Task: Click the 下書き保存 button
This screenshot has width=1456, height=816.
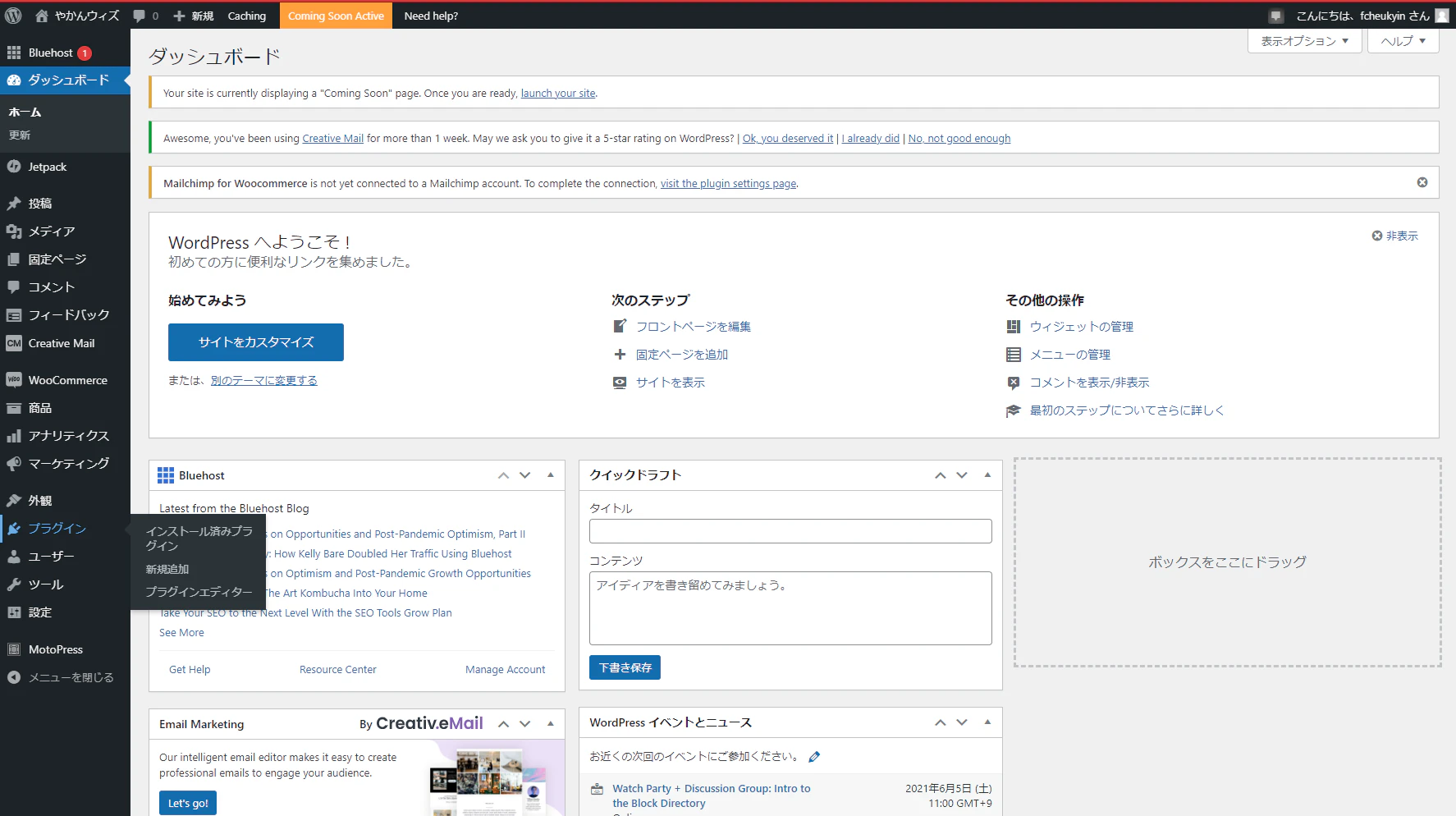Action: 625,667
